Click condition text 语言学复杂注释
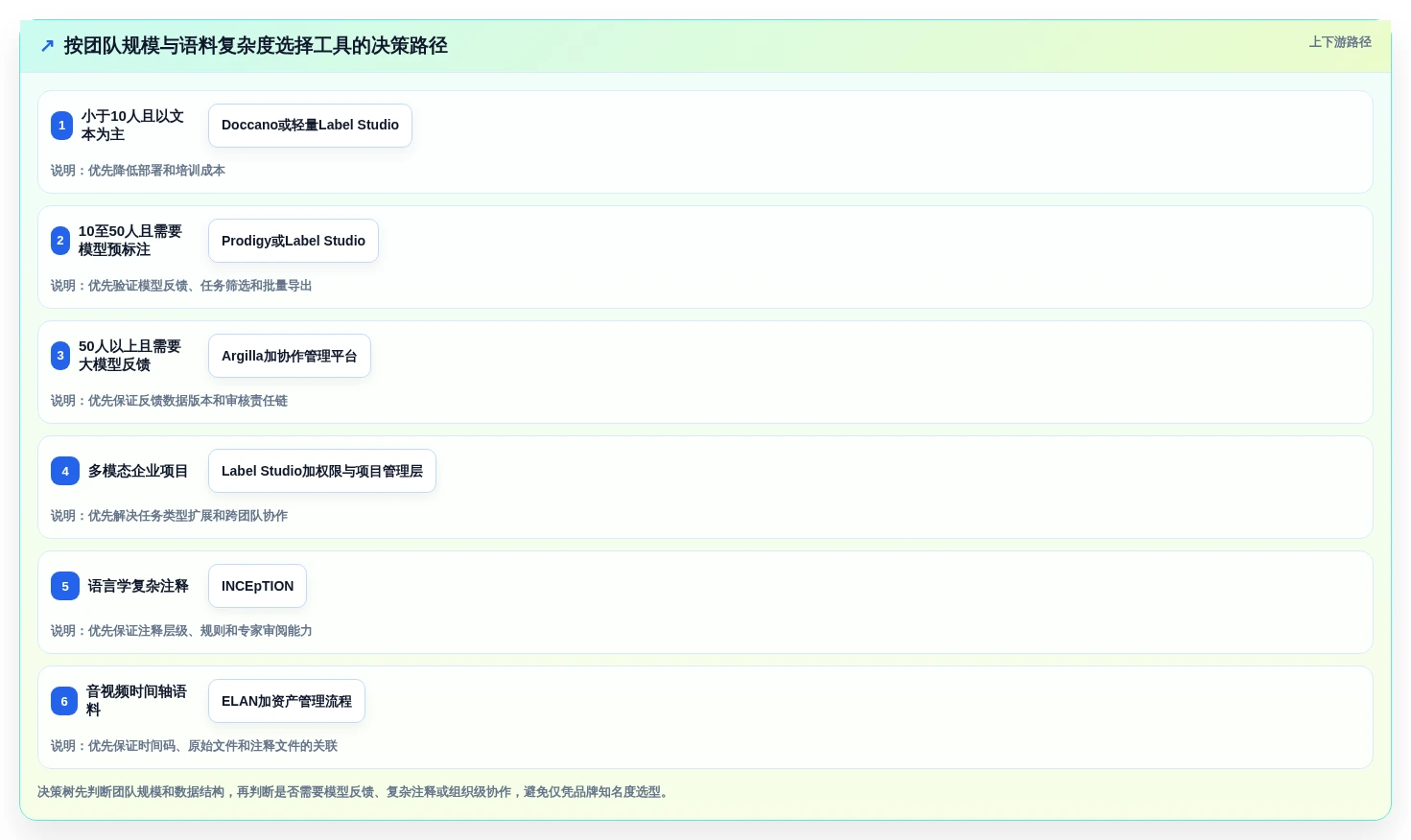The width and height of the screenshot is (1411, 840). (x=138, y=586)
